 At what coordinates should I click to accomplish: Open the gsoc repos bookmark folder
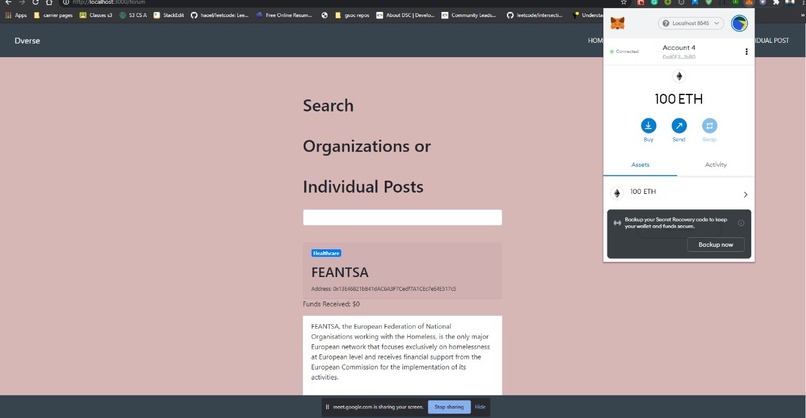coord(352,15)
